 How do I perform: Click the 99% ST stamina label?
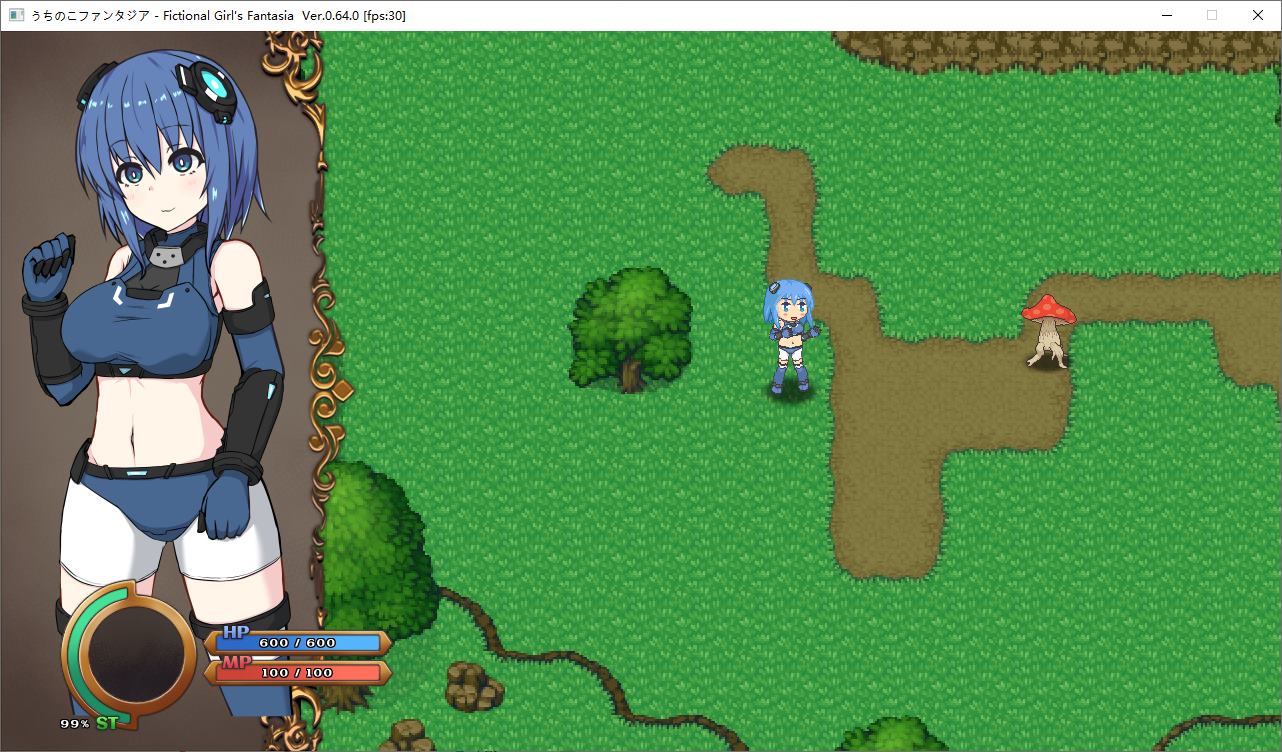89,722
